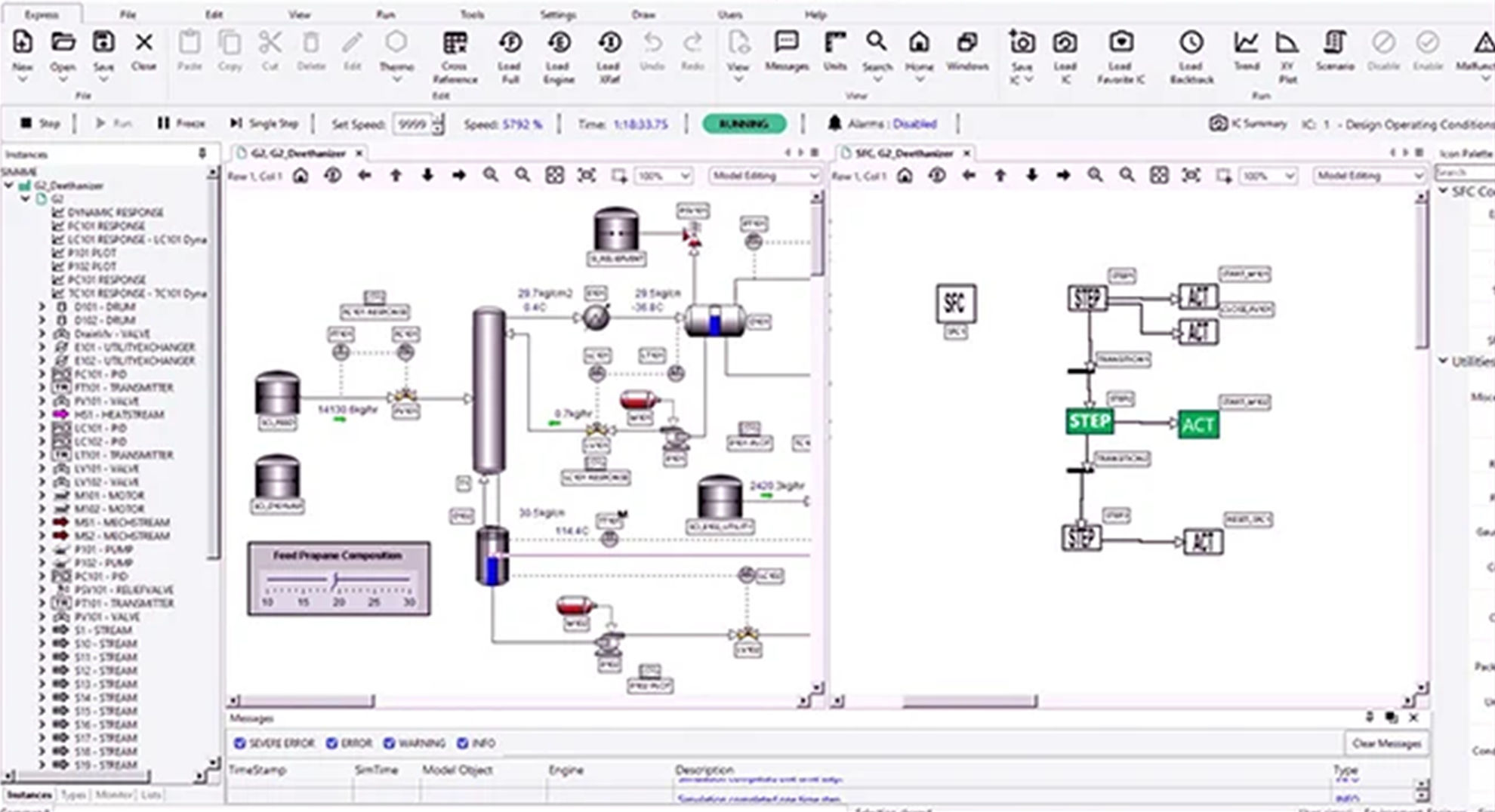Click zoom in on the G2_Deethanizer flowsheet toolbar
This screenshot has height=812, width=1495.
click(491, 176)
